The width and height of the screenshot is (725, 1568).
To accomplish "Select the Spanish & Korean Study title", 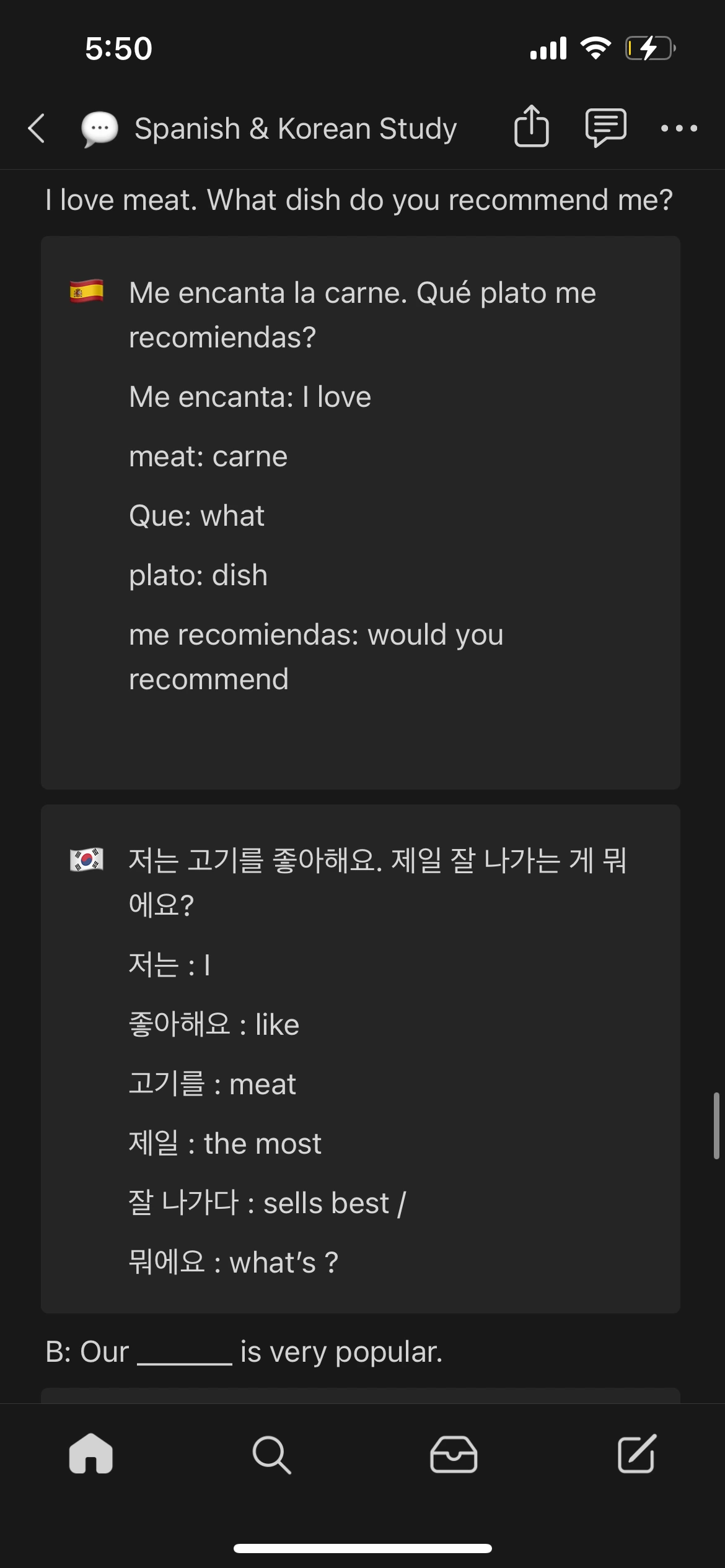I will click(x=296, y=129).
